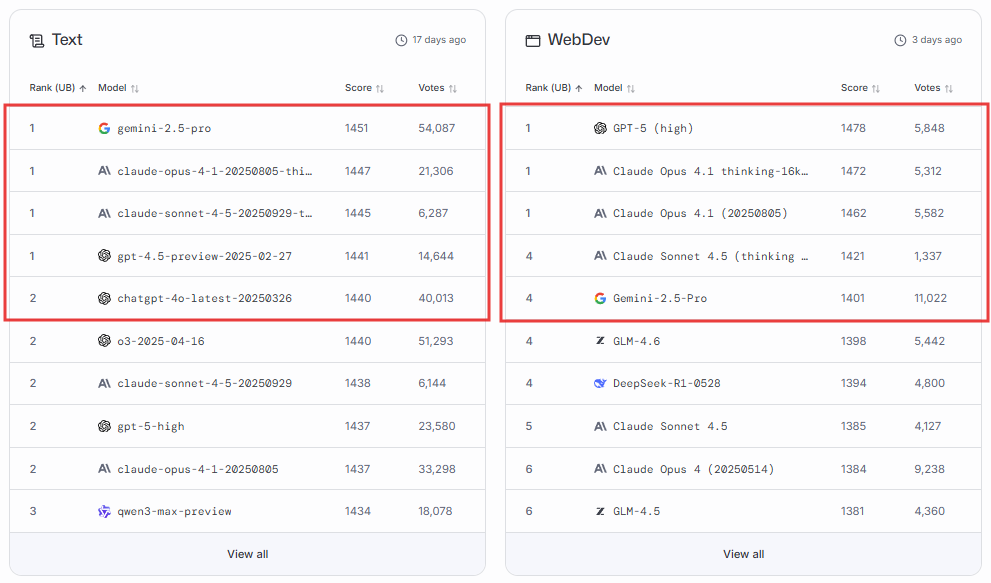
Task: Sort WebDev table by Rank (UB)
Action: (554, 88)
